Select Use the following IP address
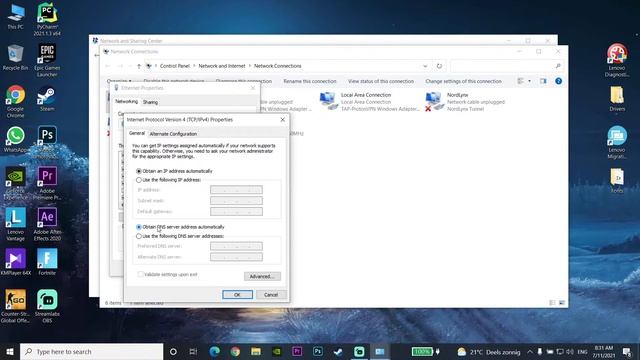Viewport: 640px width, 360px height. click(169, 180)
